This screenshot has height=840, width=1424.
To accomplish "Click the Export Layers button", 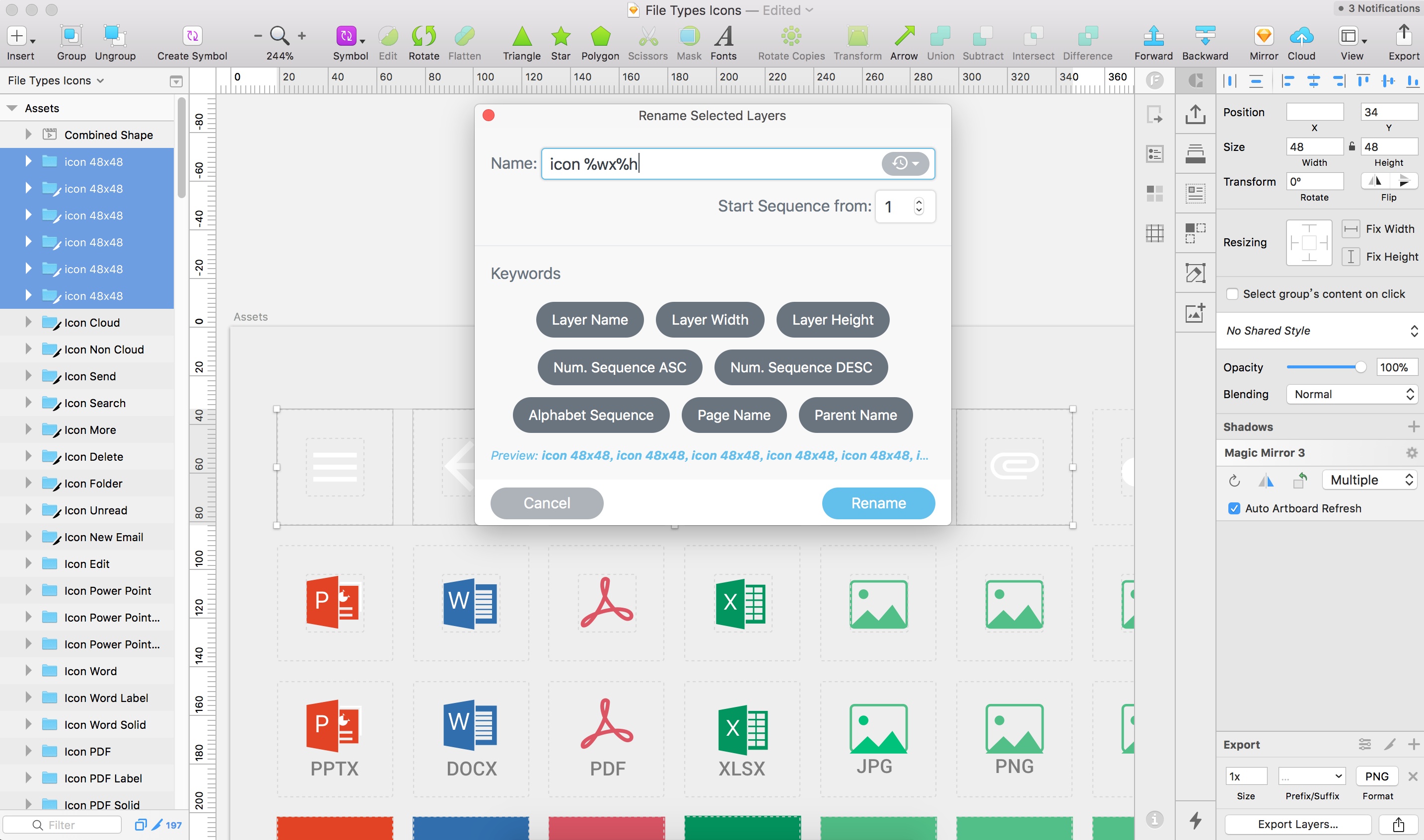I will pos(1298,824).
